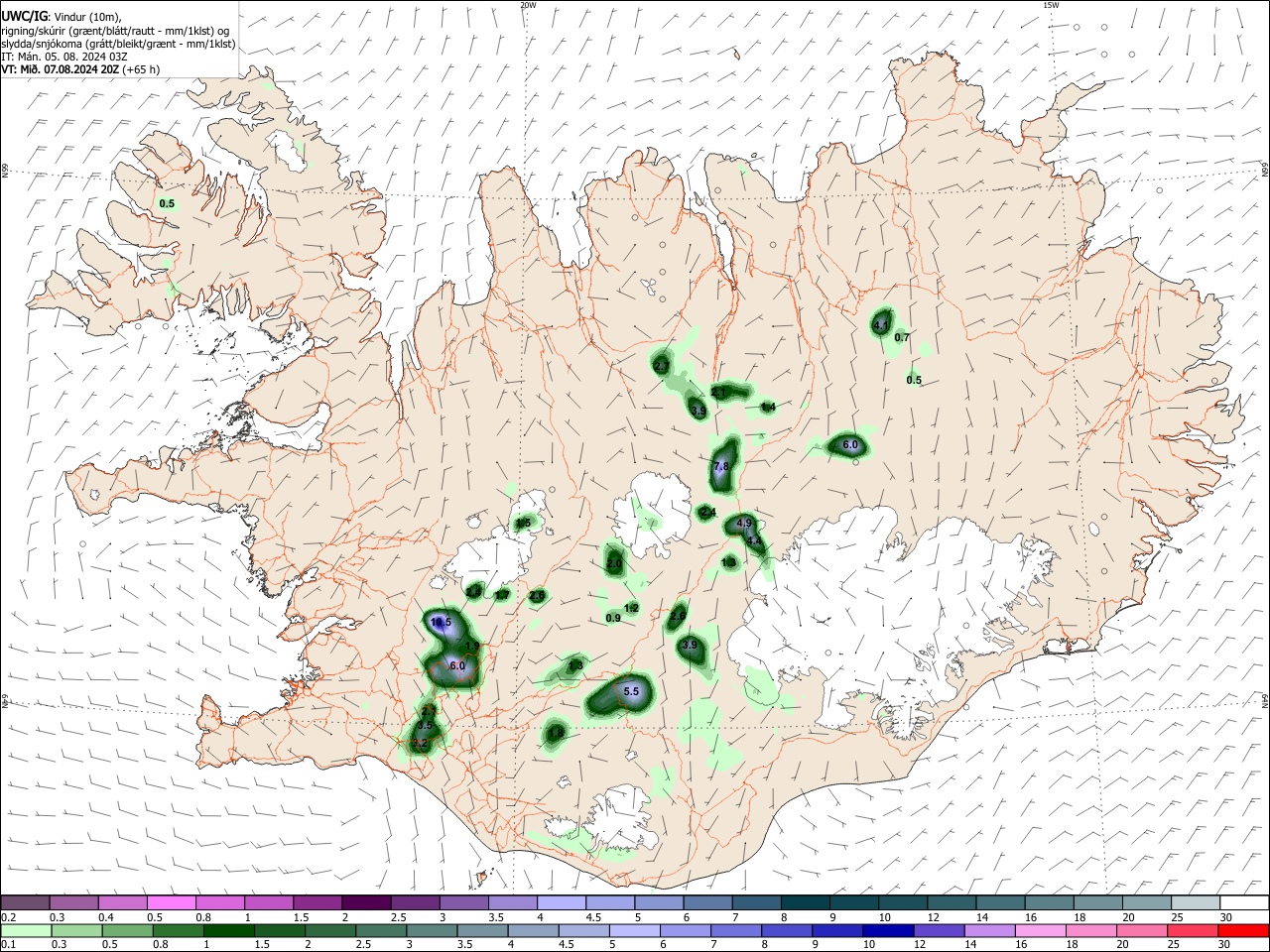Screen dimensions: 1270x952
Task: Select the VT valid time line in header
Action: point(80,69)
